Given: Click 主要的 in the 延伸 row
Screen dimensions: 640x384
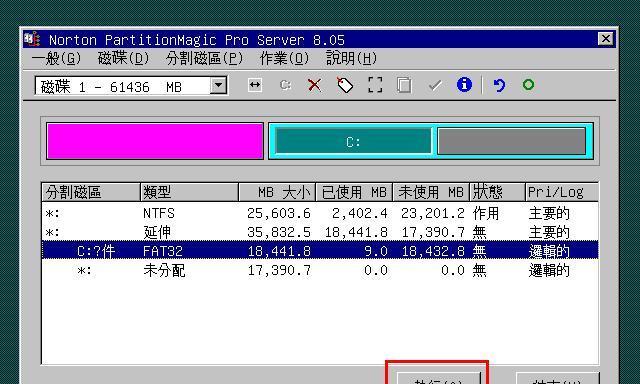Looking at the screenshot, I should [549, 233].
